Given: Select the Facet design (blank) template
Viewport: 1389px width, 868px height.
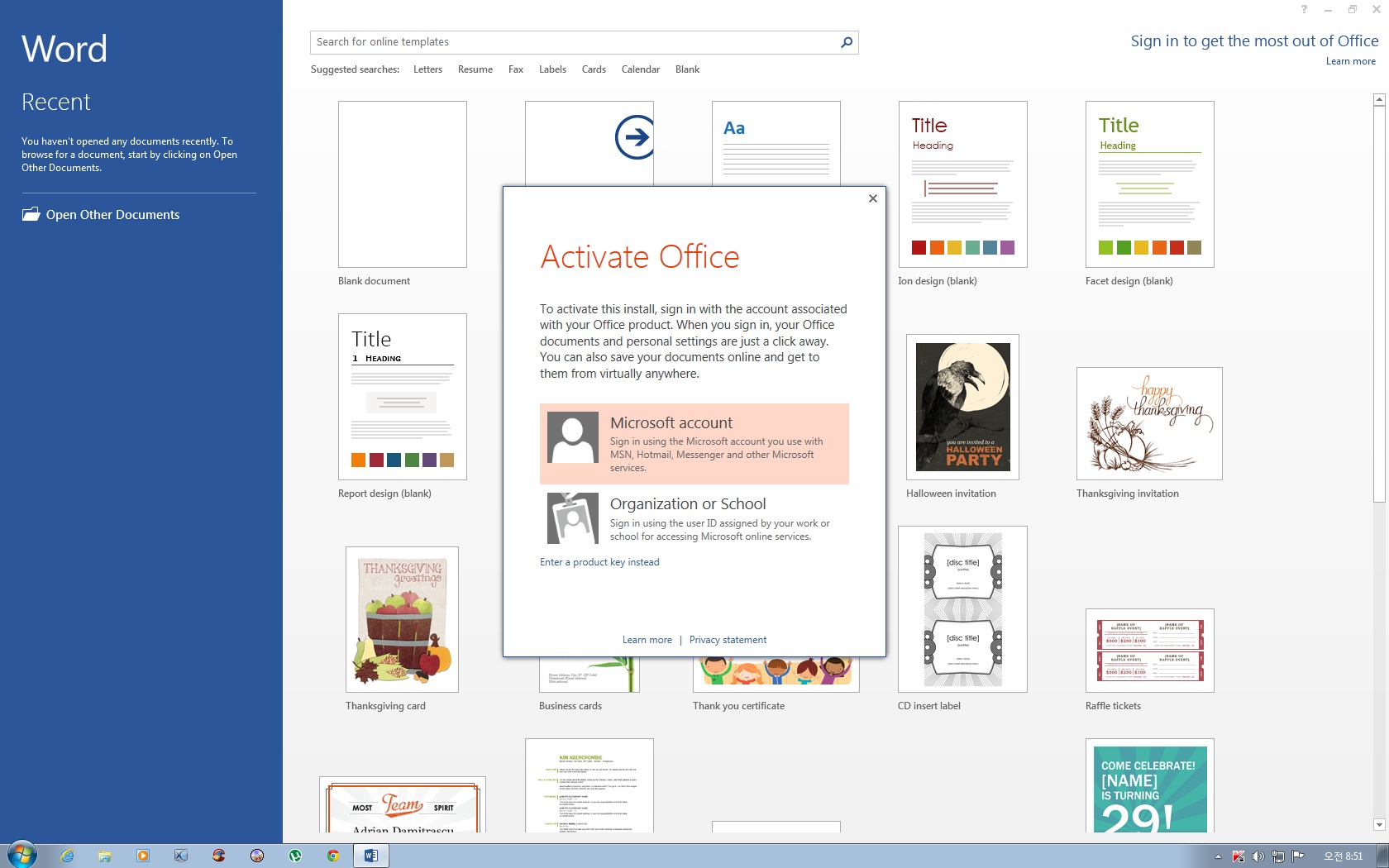Looking at the screenshot, I should tap(1150, 184).
